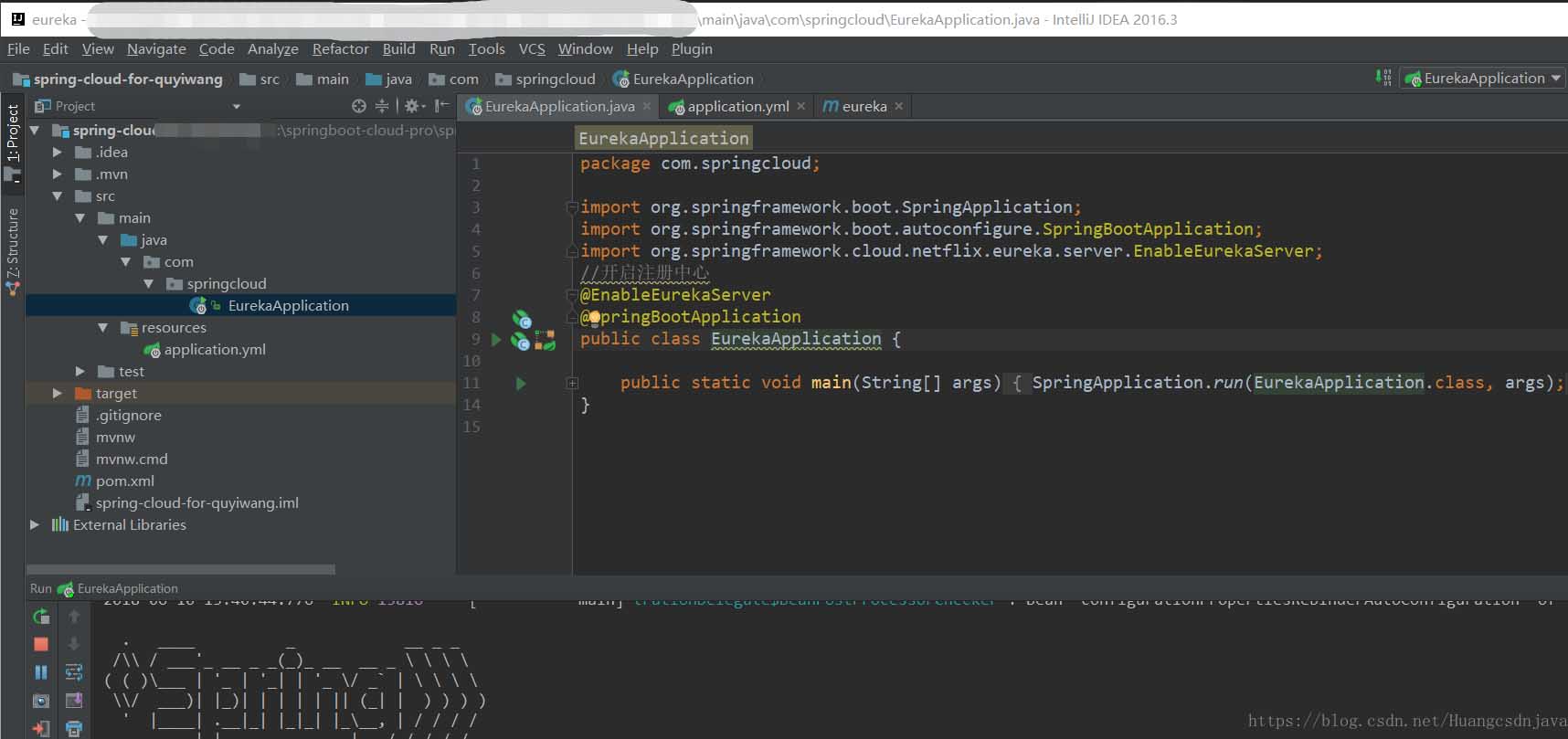This screenshot has width=1568, height=739.
Task: Click the Dump Threads camera icon
Action: 40,701
